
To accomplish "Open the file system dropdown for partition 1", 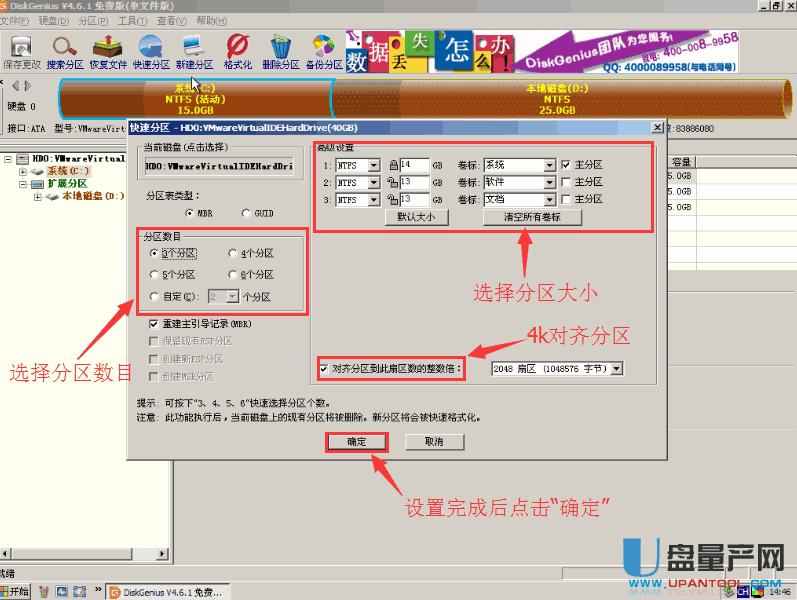I will click(x=374, y=165).
